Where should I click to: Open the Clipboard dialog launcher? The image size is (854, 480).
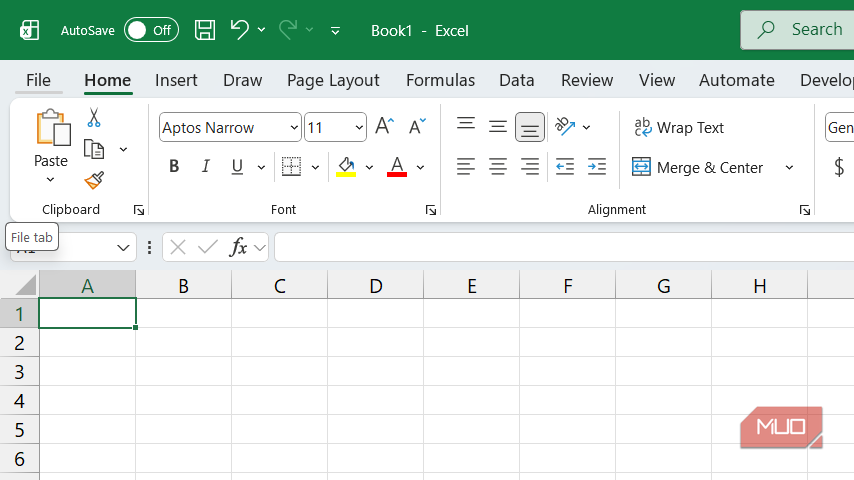[x=139, y=210]
